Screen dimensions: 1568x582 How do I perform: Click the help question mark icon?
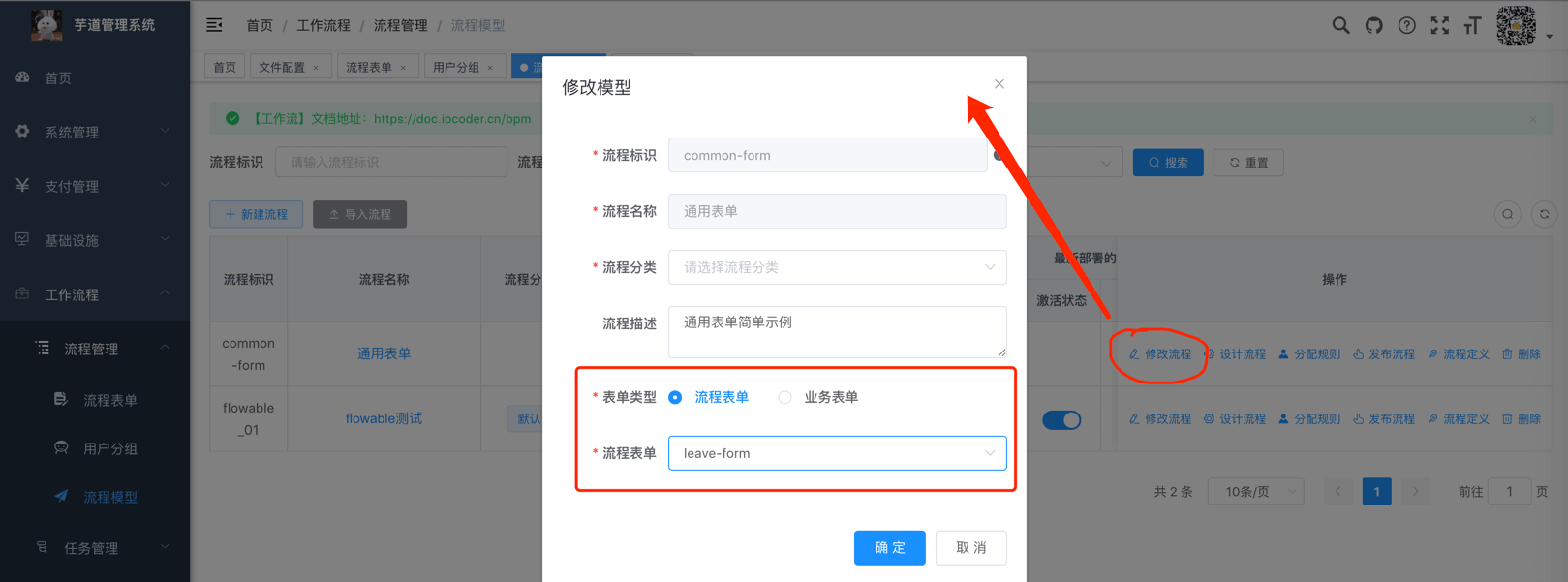pos(1406,26)
